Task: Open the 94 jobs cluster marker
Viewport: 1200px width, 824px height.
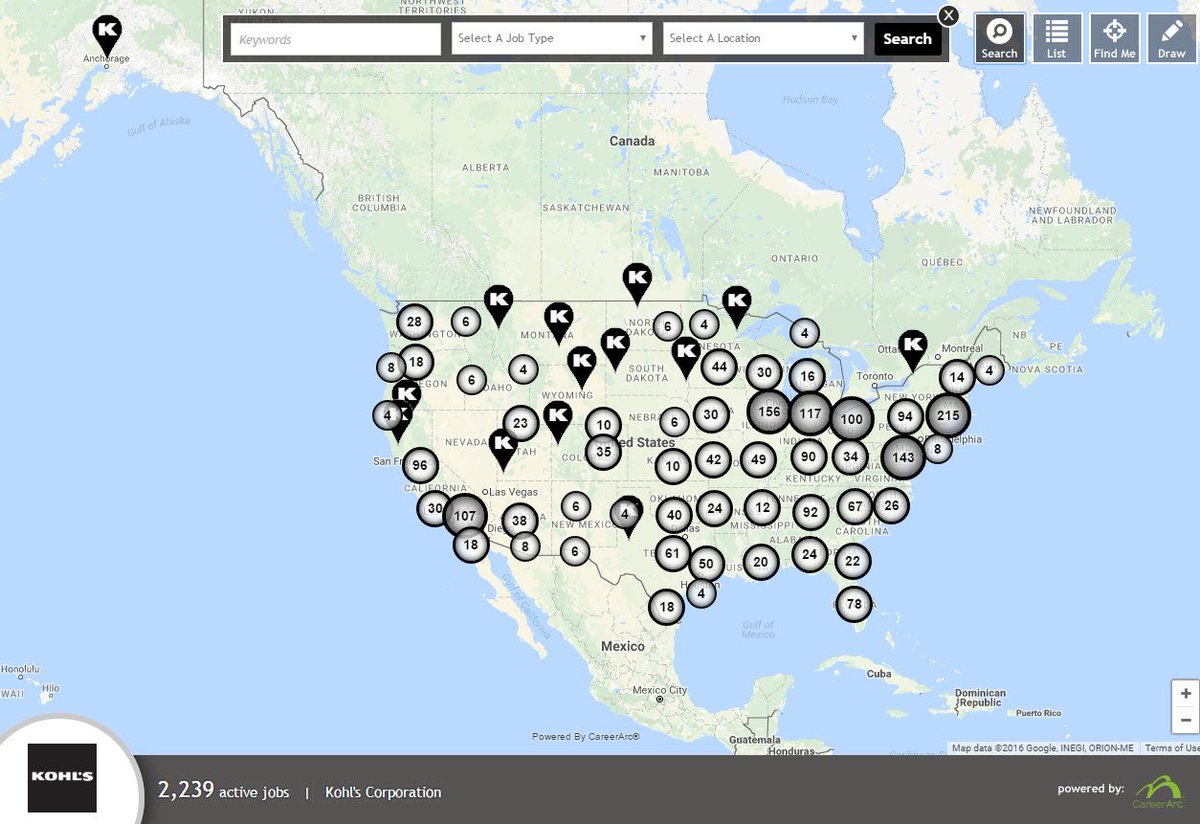Action: [905, 417]
